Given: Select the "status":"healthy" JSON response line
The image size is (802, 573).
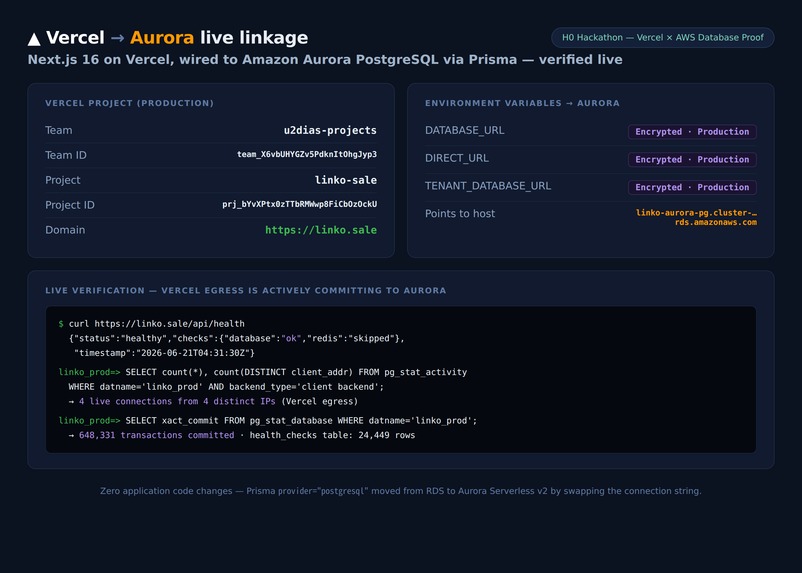Looking at the screenshot, I should tap(236, 338).
